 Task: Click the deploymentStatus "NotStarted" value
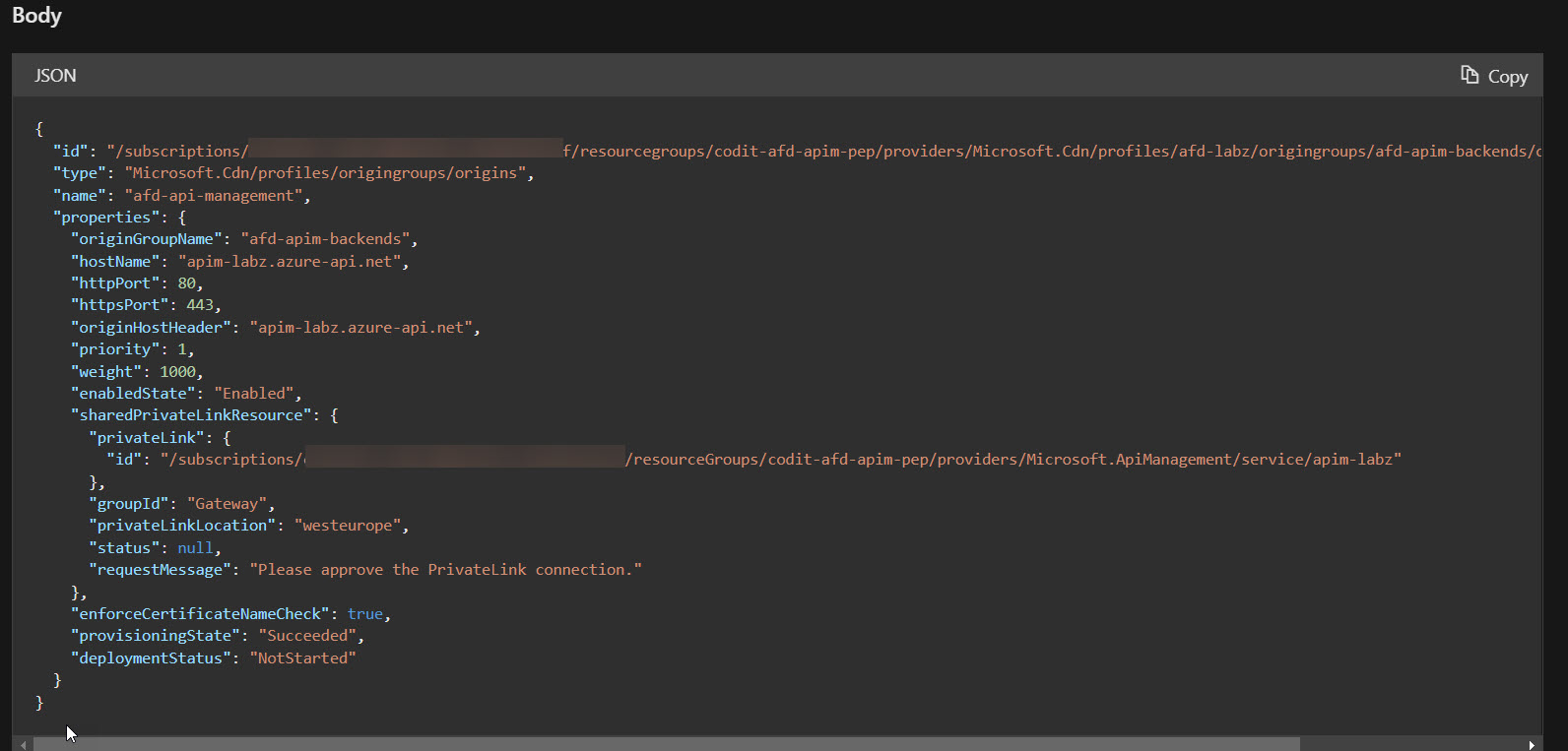(x=302, y=658)
